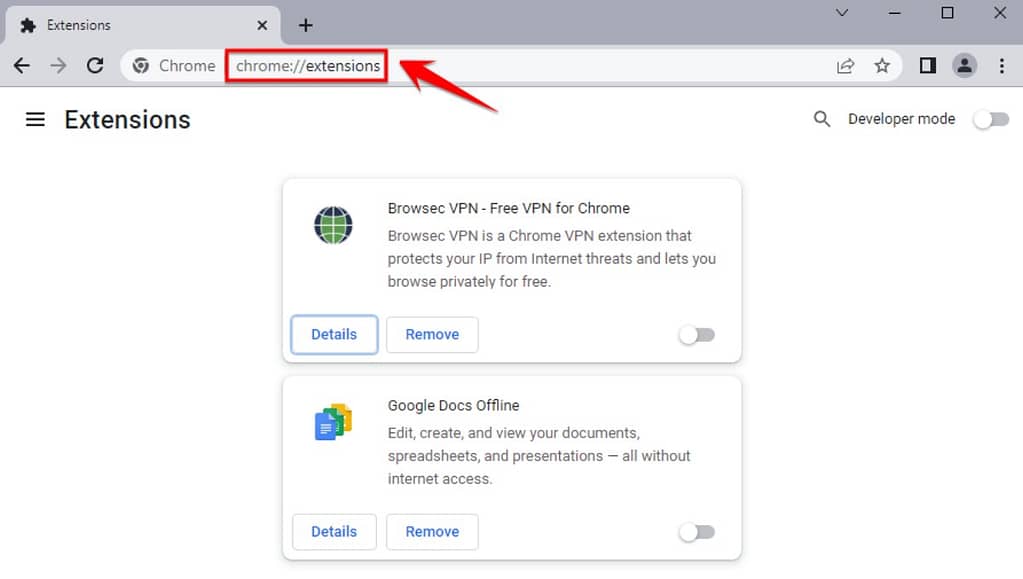Viewport: 1023px width, 579px height.
Task: Open a new tab with plus button
Action: click(305, 25)
